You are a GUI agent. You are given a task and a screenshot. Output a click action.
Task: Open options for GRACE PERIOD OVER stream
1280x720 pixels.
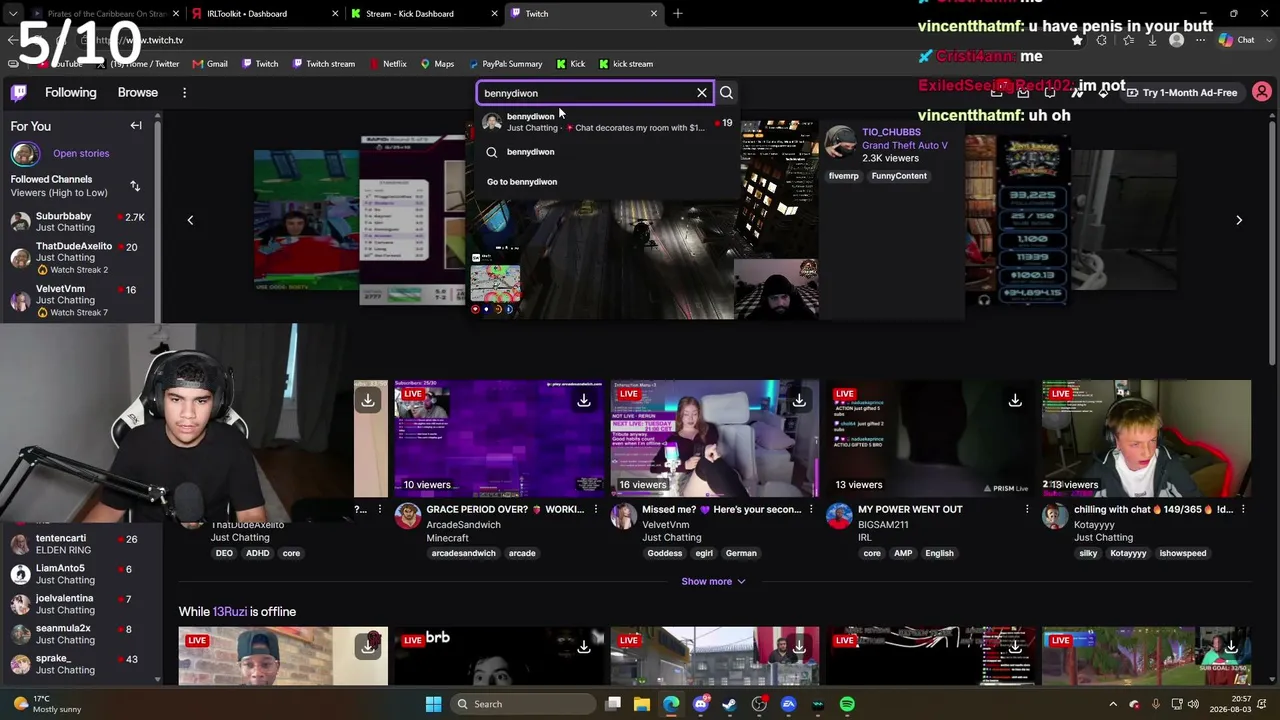click(x=596, y=510)
